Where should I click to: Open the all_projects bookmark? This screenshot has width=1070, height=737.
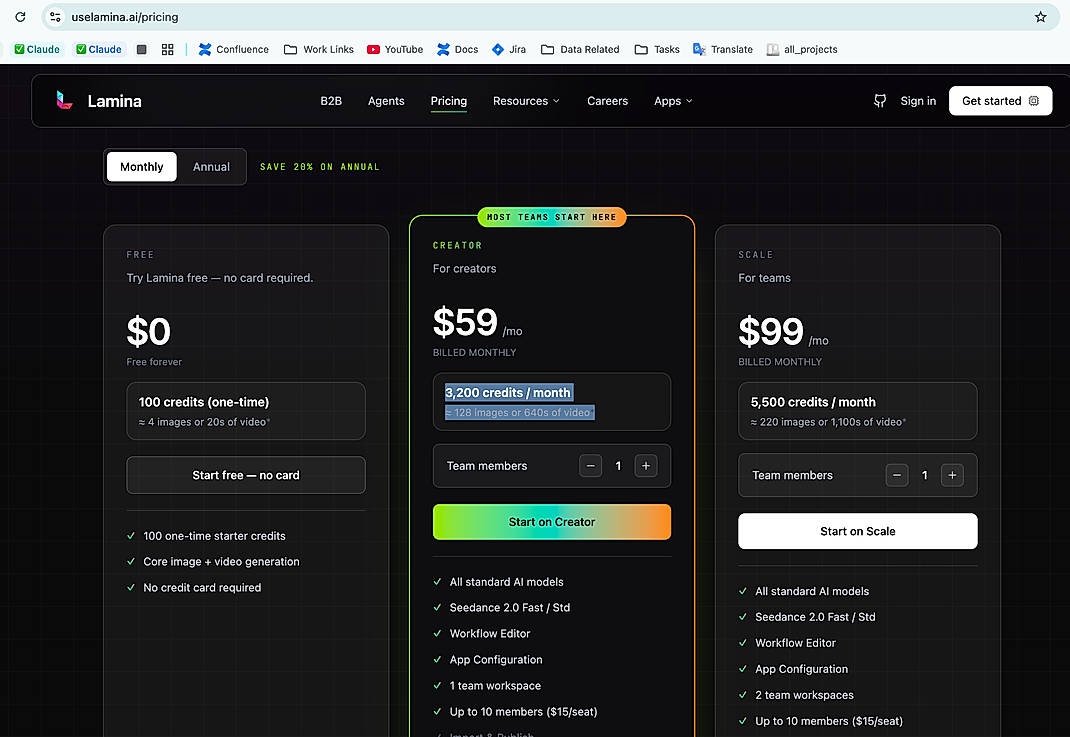click(x=802, y=49)
